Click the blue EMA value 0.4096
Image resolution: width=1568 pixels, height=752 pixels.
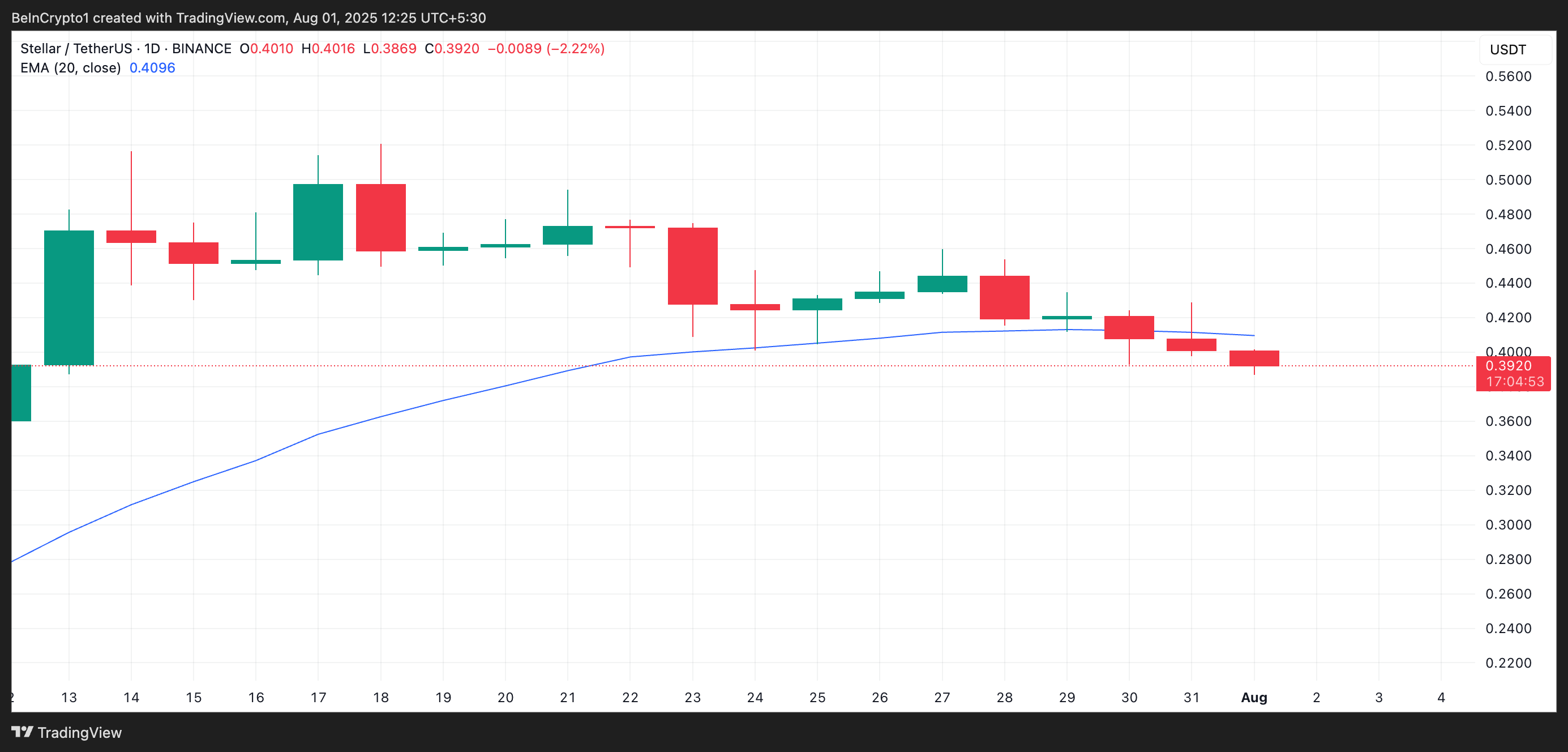[152, 68]
